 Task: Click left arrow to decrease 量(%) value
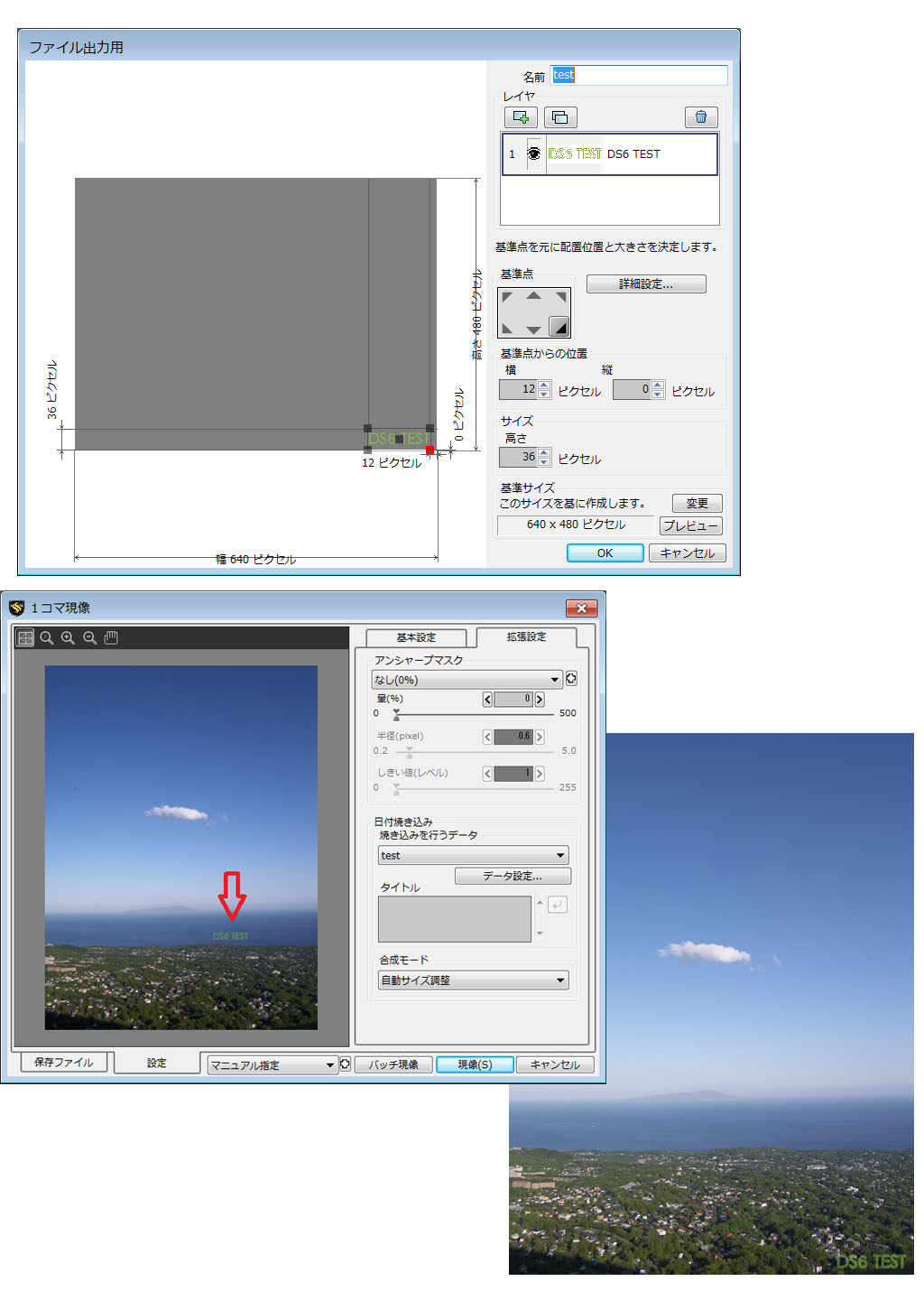pos(487,699)
